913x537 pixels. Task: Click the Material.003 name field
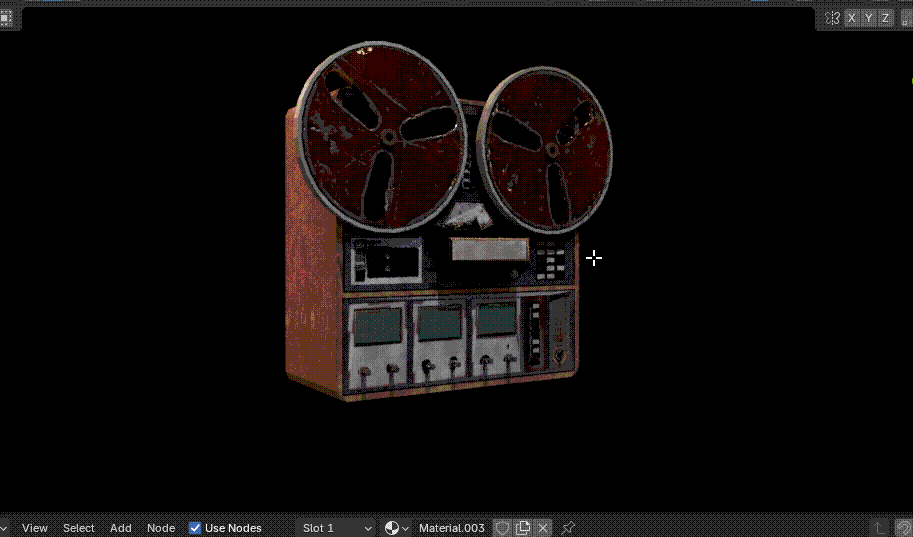click(x=452, y=528)
